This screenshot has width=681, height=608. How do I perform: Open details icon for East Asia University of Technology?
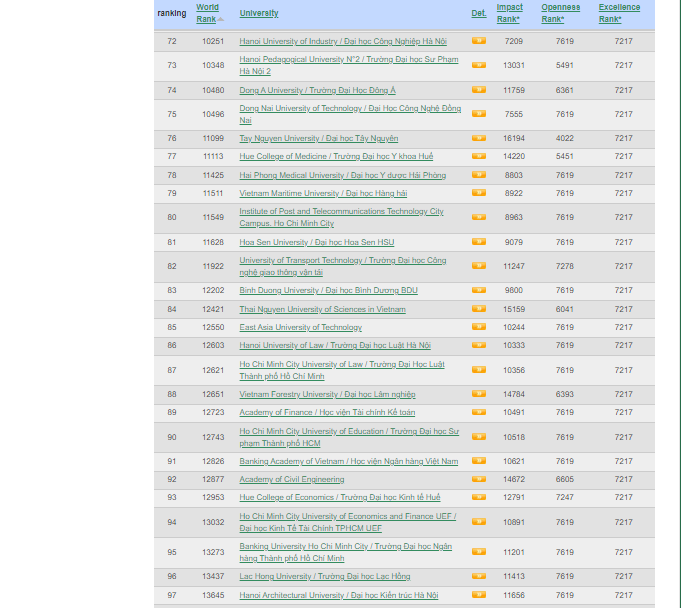click(x=479, y=327)
